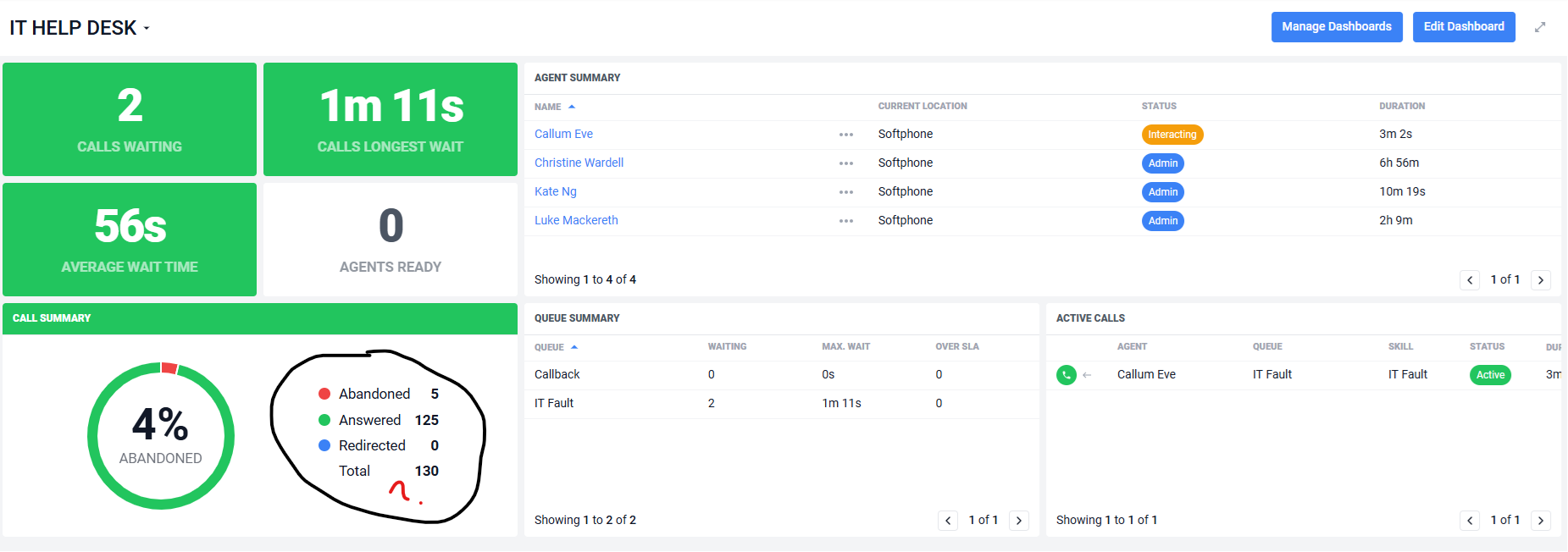Open the Callum Eve agent link
Image resolution: width=1568 pixels, height=552 pixels.
pyautogui.click(x=563, y=134)
